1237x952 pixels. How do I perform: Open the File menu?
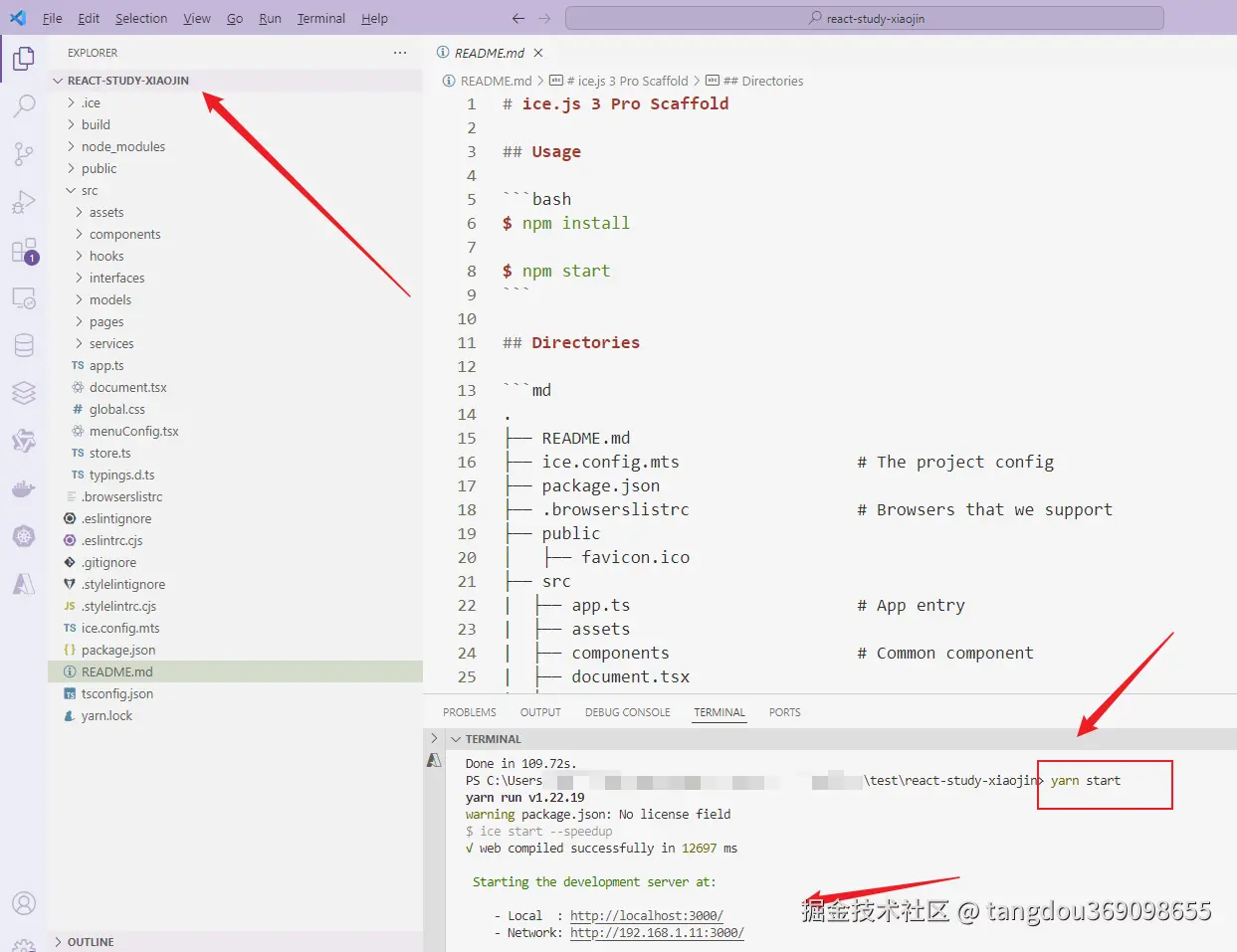click(53, 18)
